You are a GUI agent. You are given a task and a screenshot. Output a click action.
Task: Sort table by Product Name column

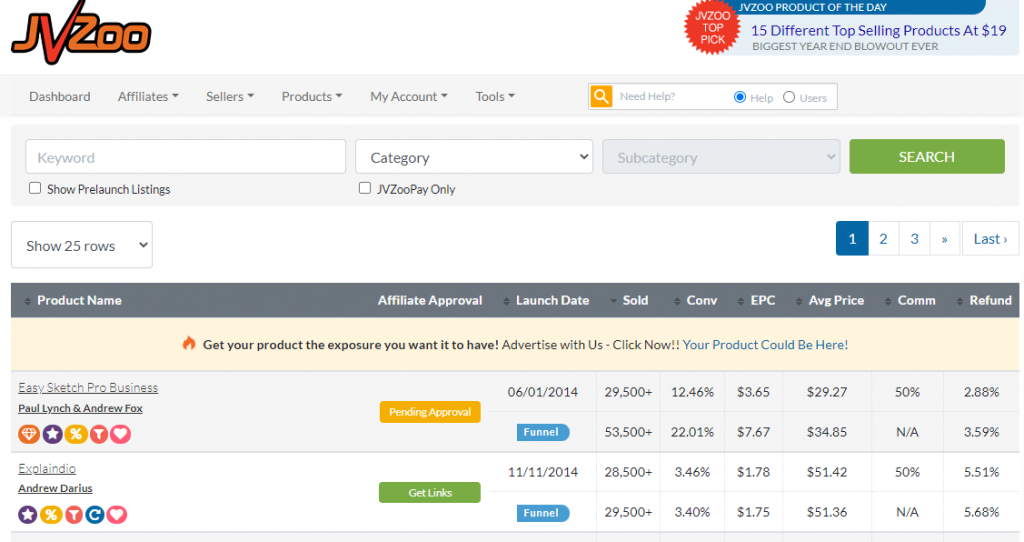point(79,300)
